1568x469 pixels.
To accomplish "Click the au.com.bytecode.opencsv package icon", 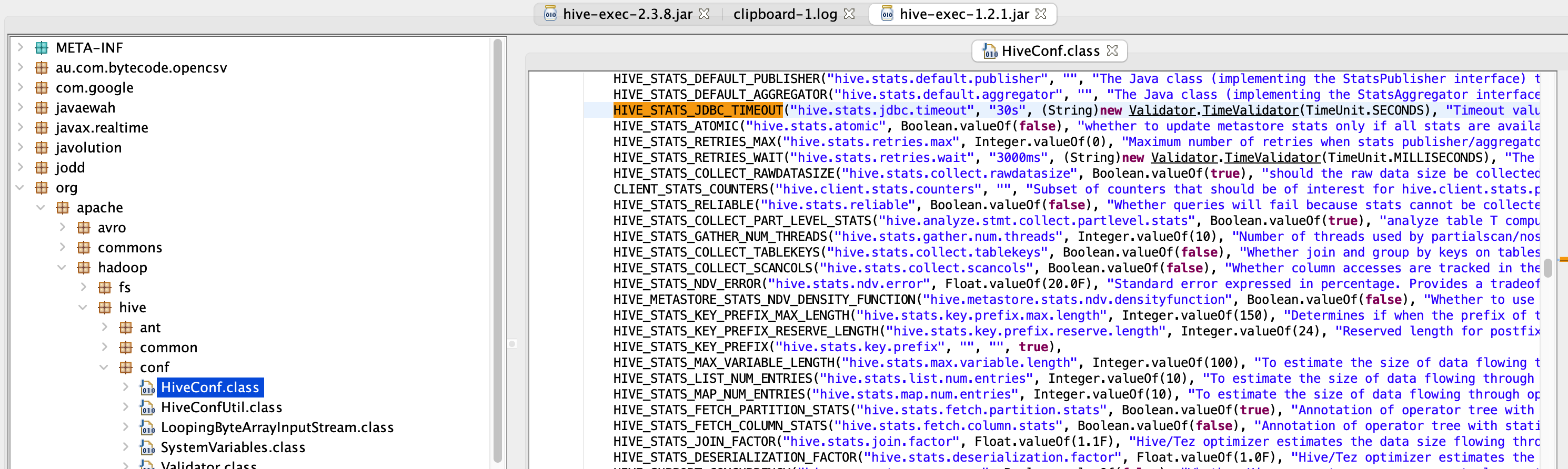I will 42,67.
